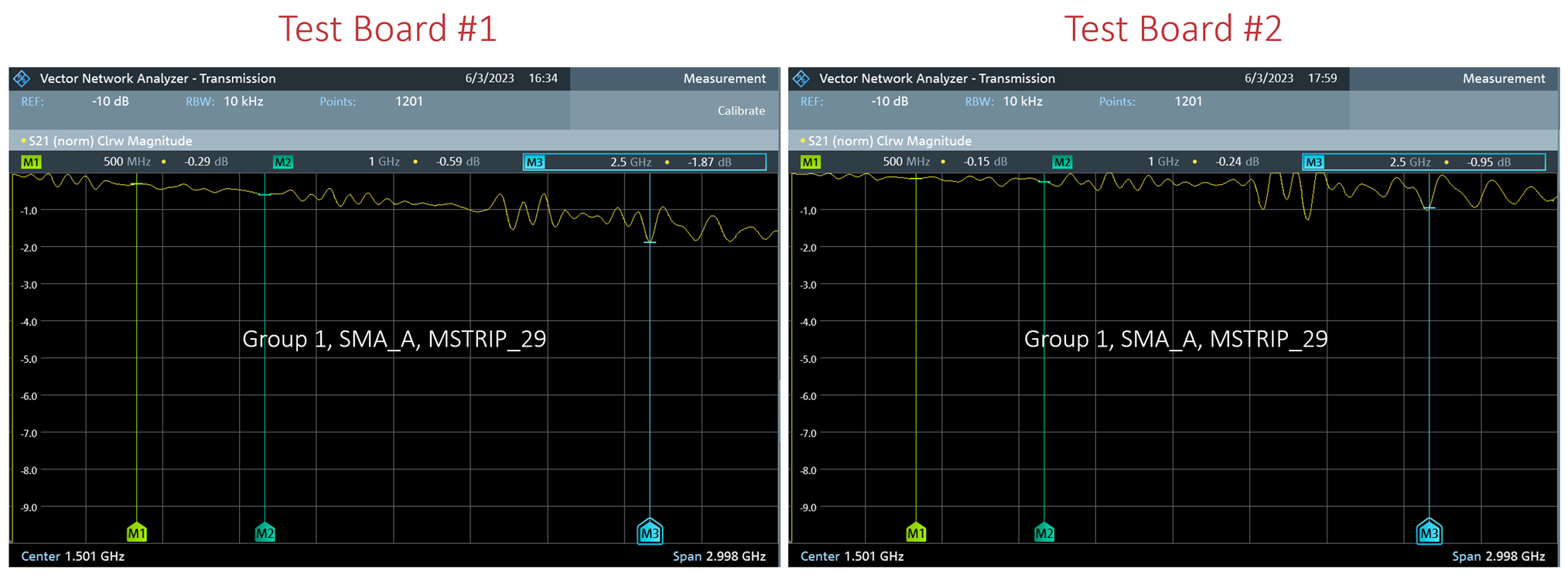Click the 17:59 timestamp on Test Board #2
This screenshot has width=1568, height=578.
pos(1322,78)
